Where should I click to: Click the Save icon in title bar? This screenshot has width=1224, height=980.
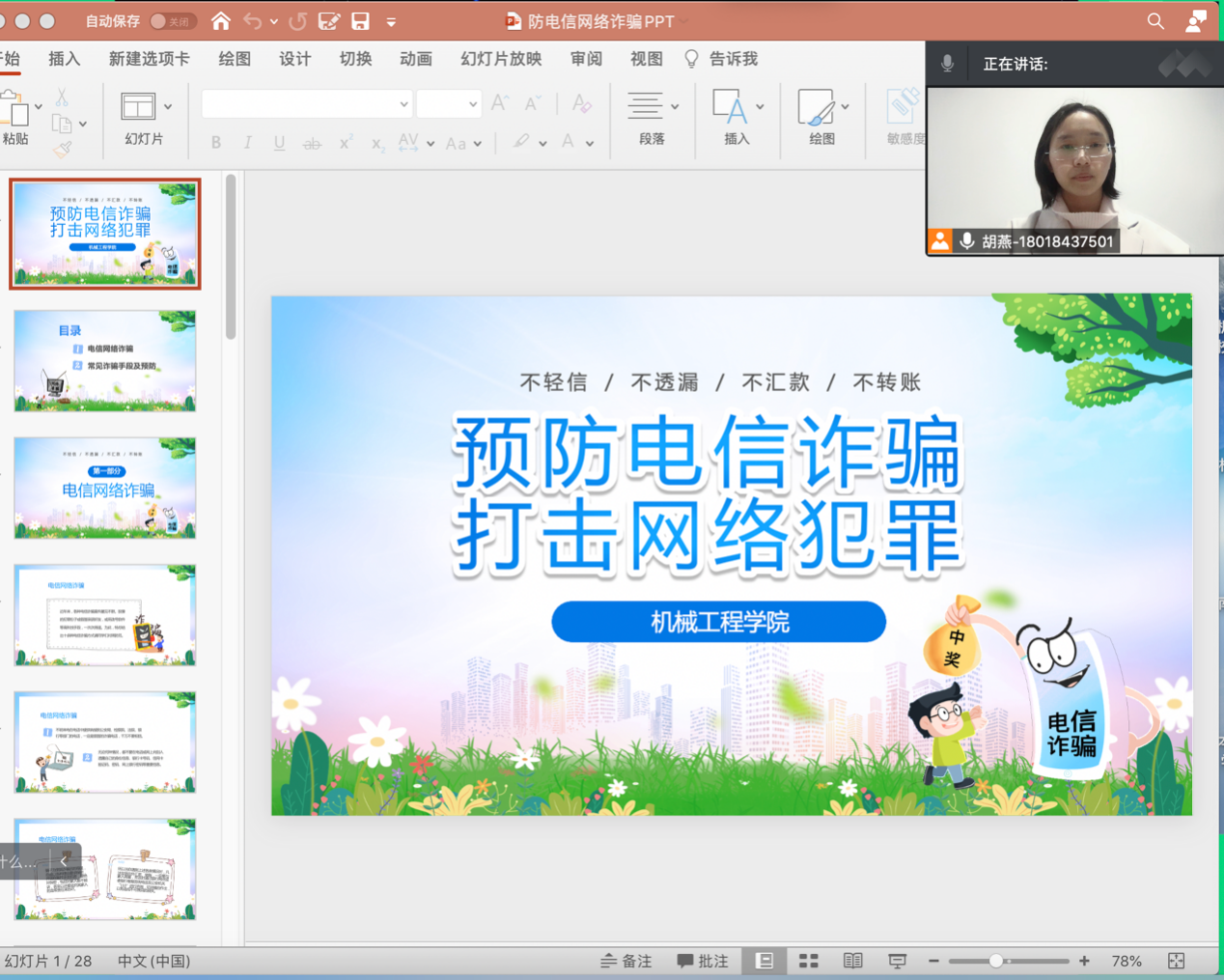coord(360,20)
